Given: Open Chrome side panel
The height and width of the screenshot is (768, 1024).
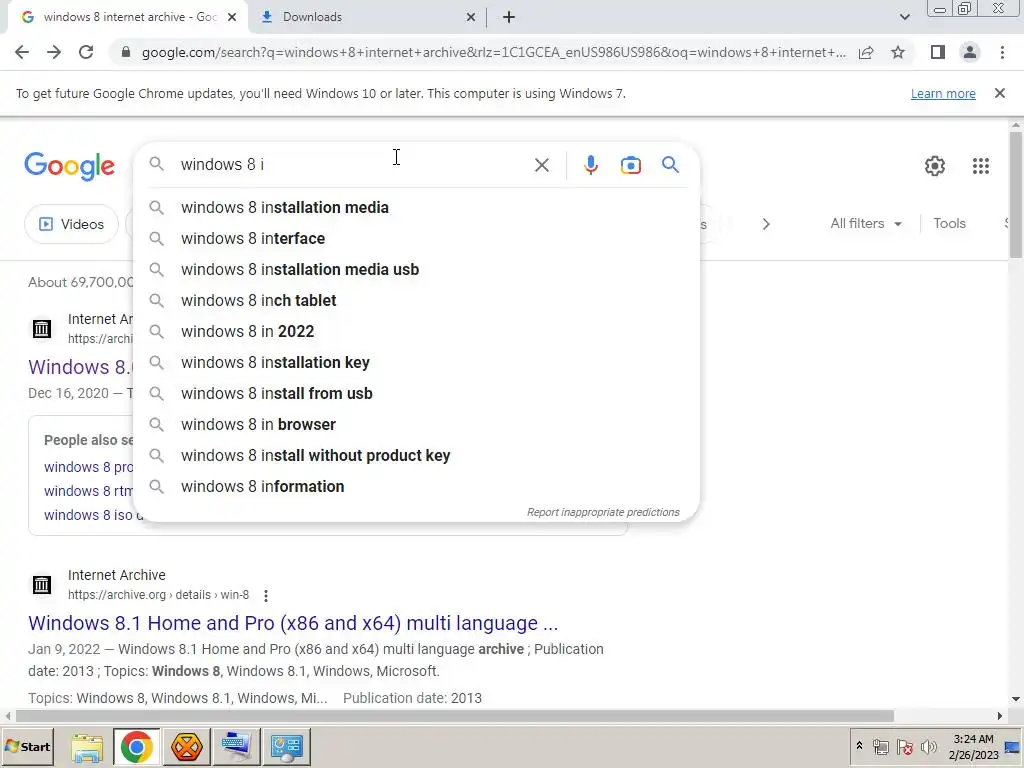Looking at the screenshot, I should coord(938,52).
